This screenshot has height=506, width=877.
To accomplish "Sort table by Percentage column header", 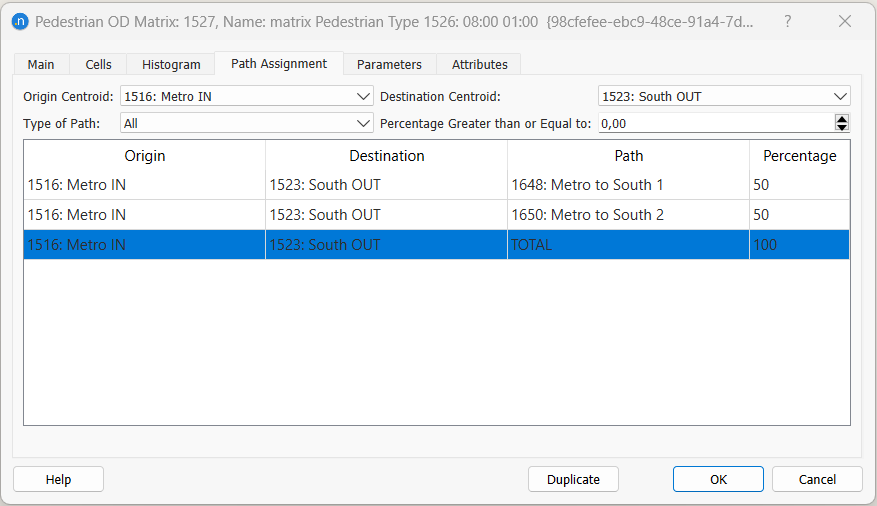I will click(799, 156).
